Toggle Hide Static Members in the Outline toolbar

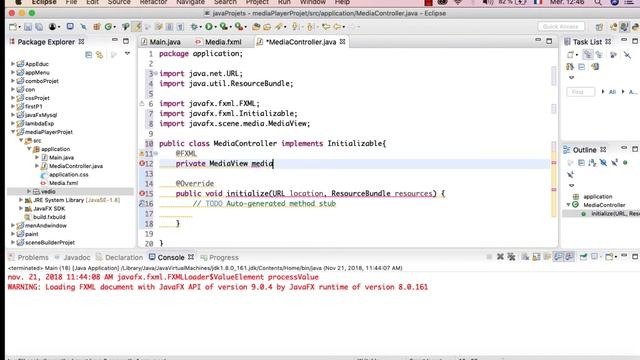tap(614, 163)
